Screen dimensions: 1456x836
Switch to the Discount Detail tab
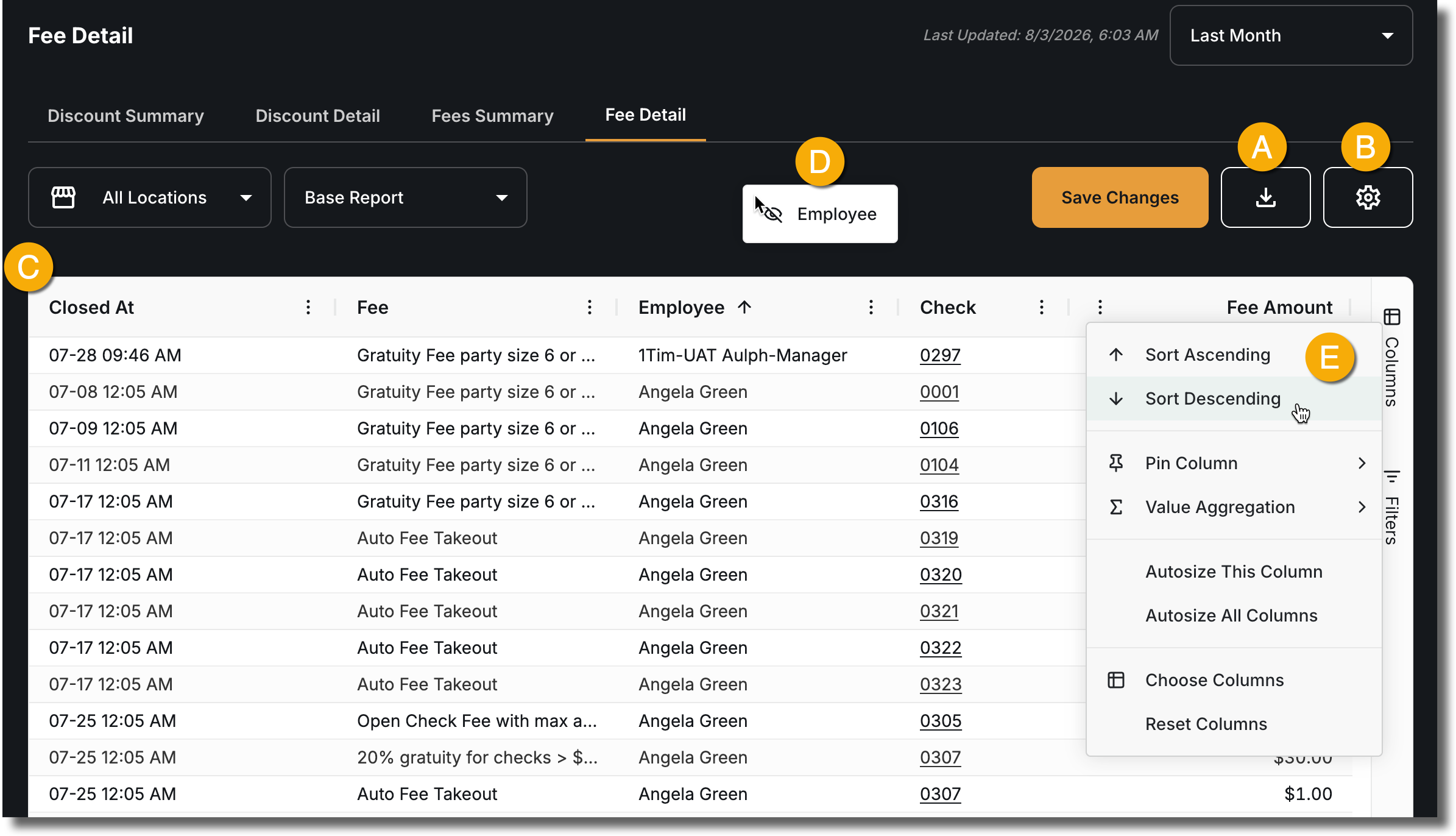317,116
